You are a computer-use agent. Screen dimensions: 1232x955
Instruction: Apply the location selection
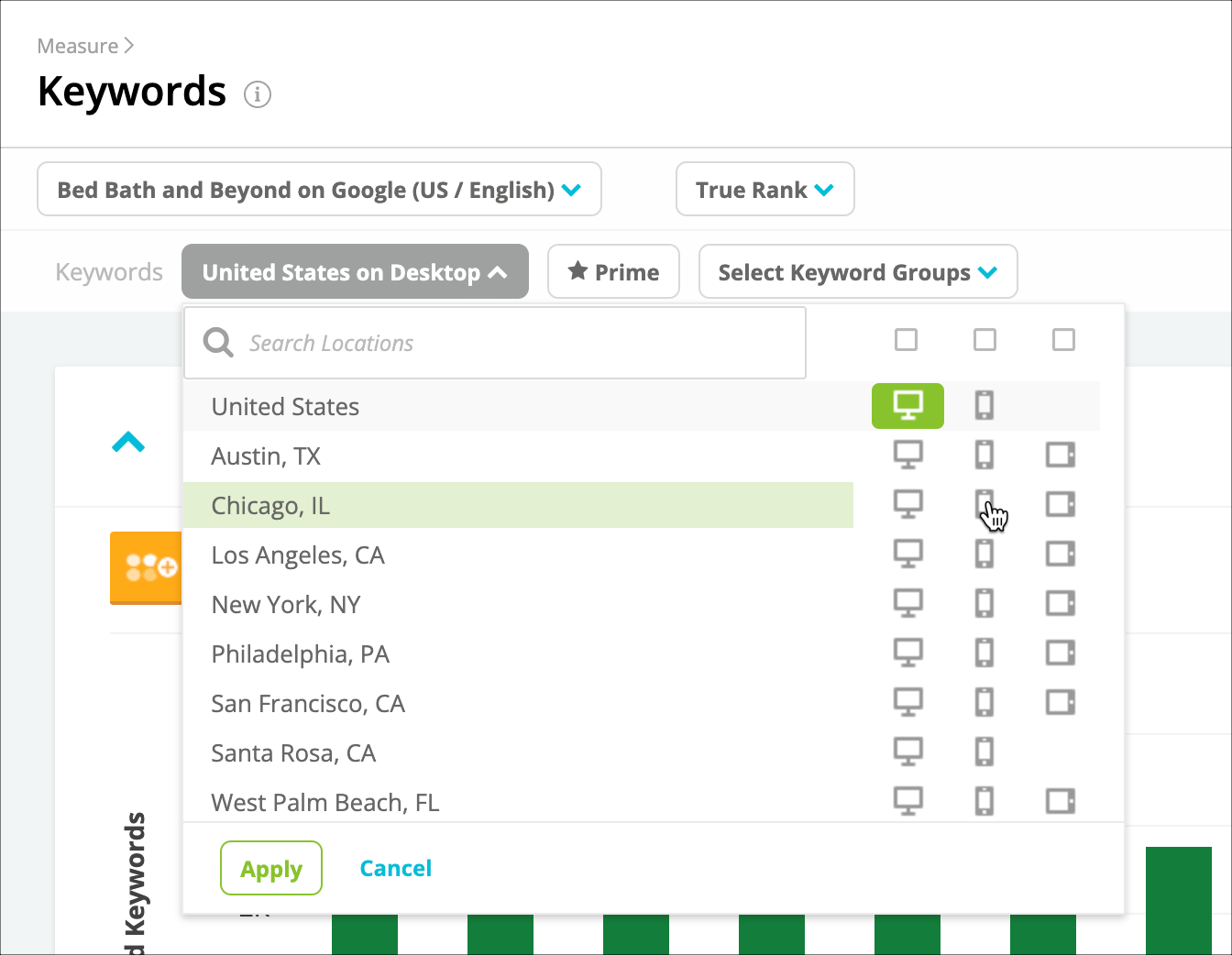pos(271,868)
